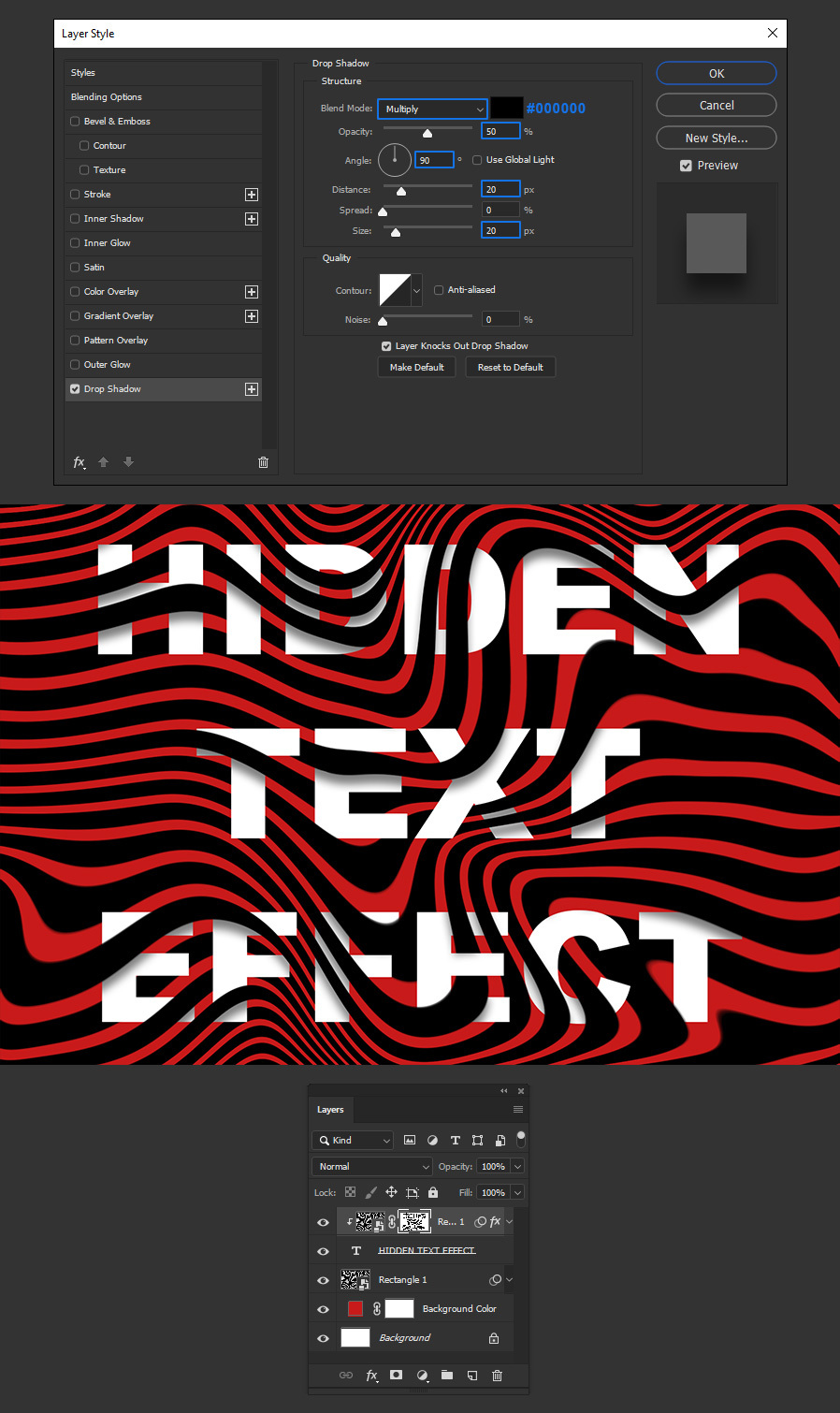Click the Make Default button
The image size is (840, 1413).
click(x=416, y=368)
